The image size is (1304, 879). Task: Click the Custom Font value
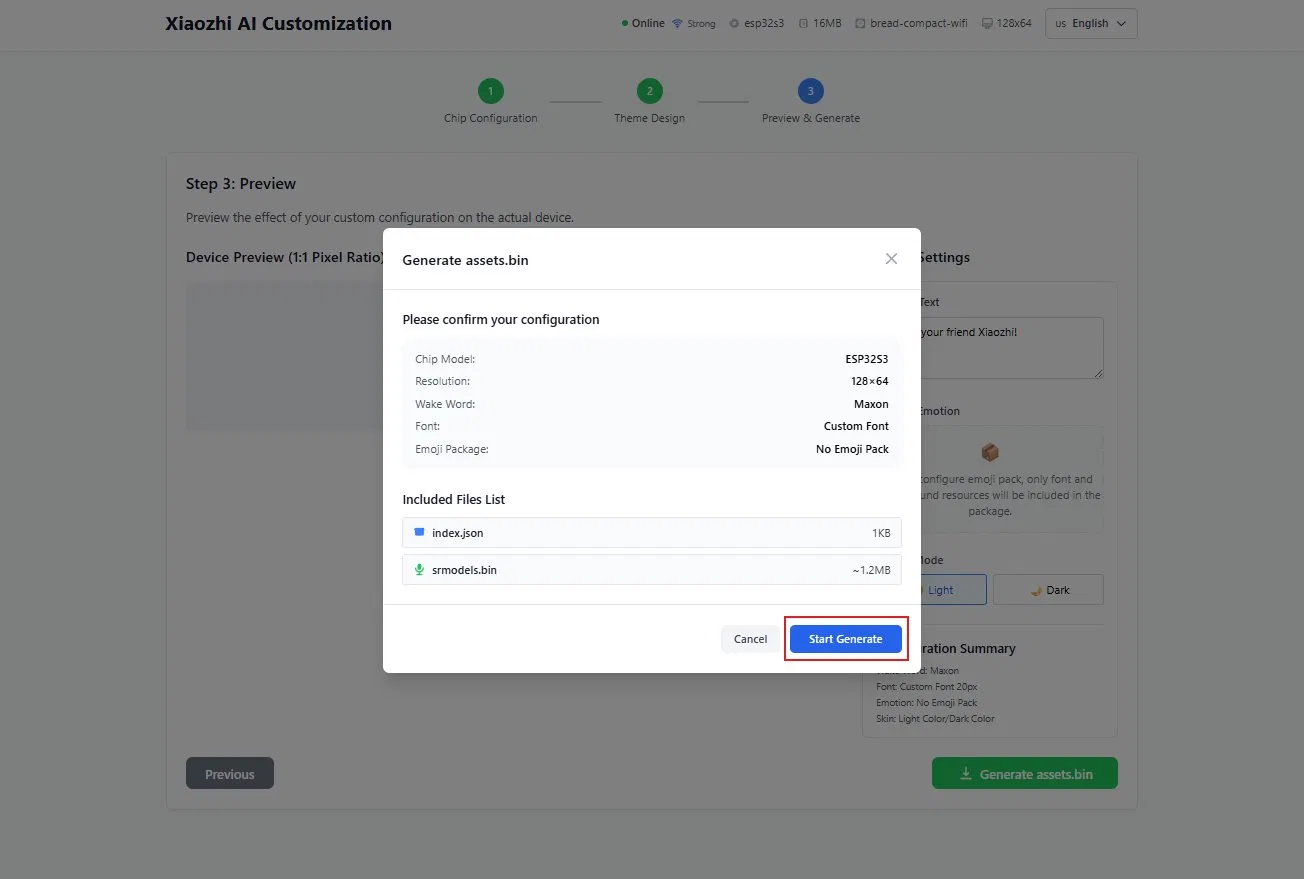[856, 426]
